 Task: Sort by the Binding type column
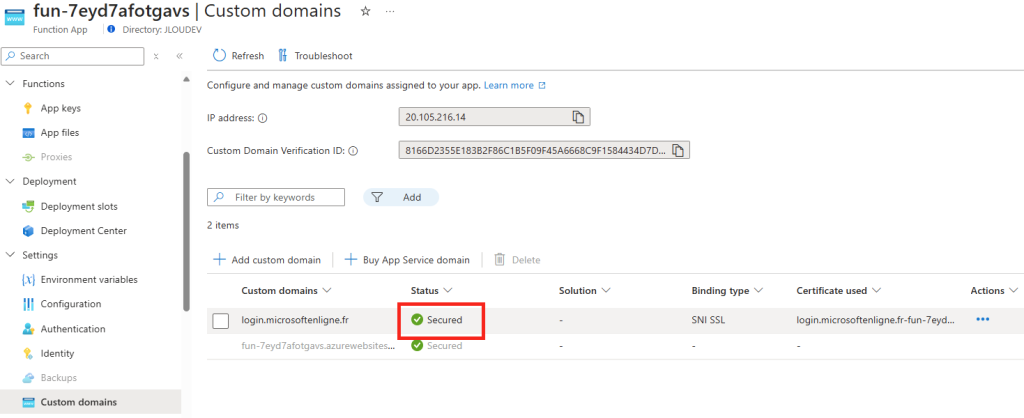pyautogui.click(x=728, y=290)
